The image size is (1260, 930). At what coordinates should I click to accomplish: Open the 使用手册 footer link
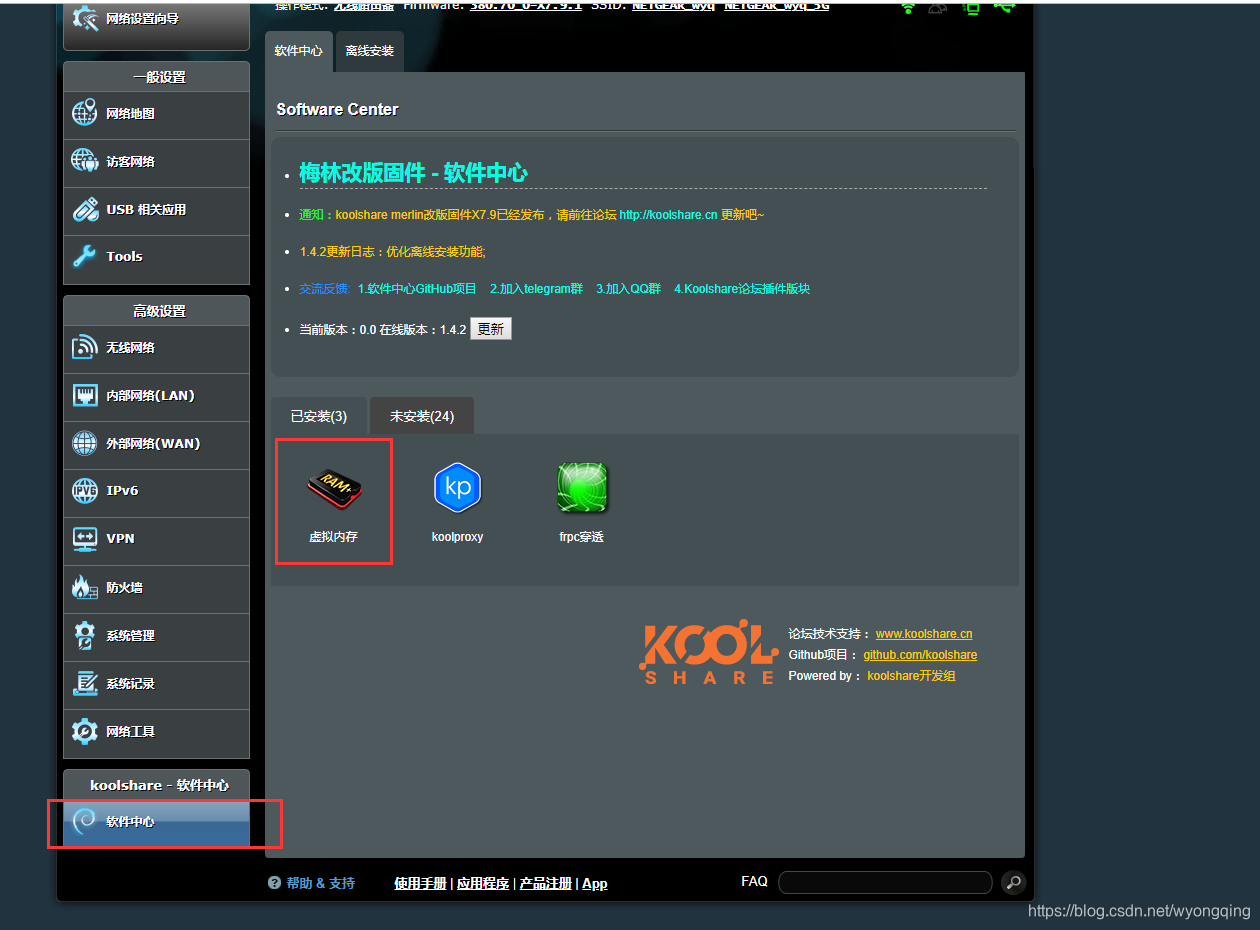pos(420,884)
